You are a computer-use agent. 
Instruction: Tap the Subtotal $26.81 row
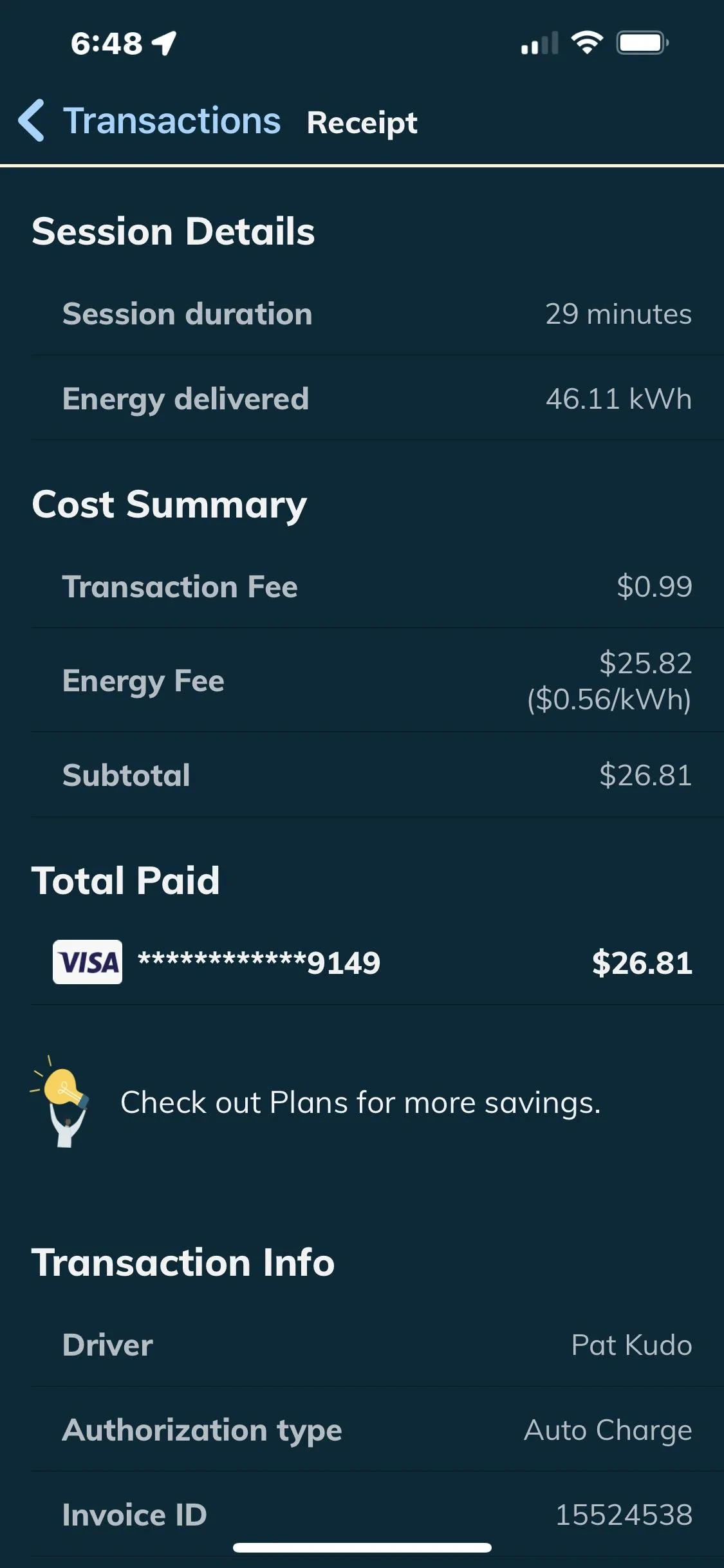pyautogui.click(x=377, y=775)
